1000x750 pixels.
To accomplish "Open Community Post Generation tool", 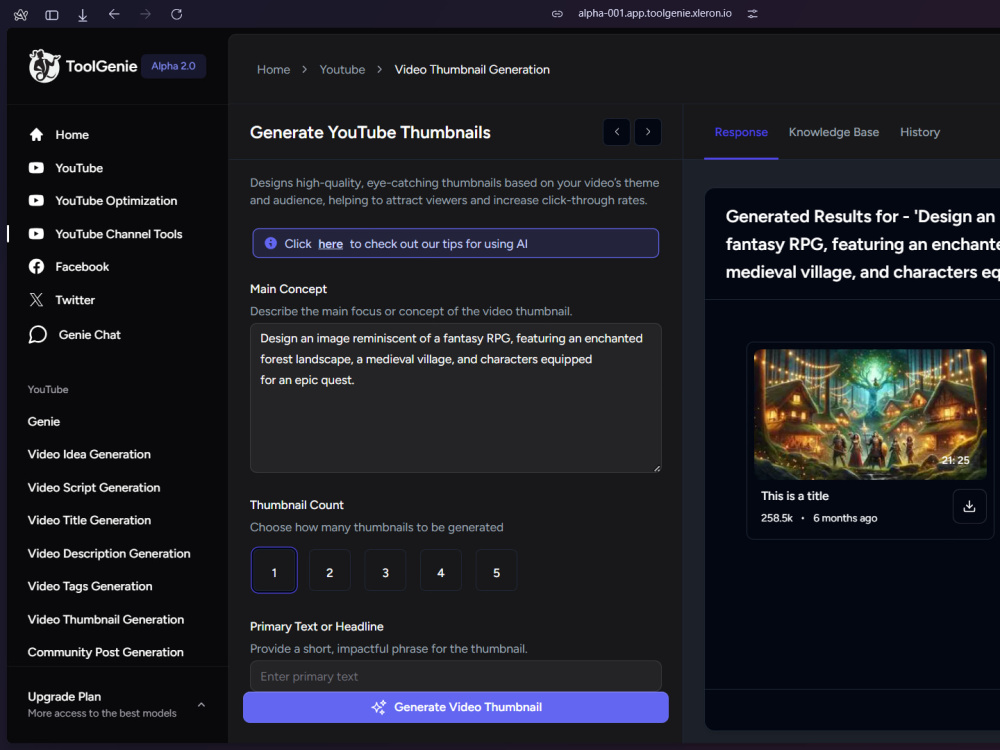I will [105, 652].
